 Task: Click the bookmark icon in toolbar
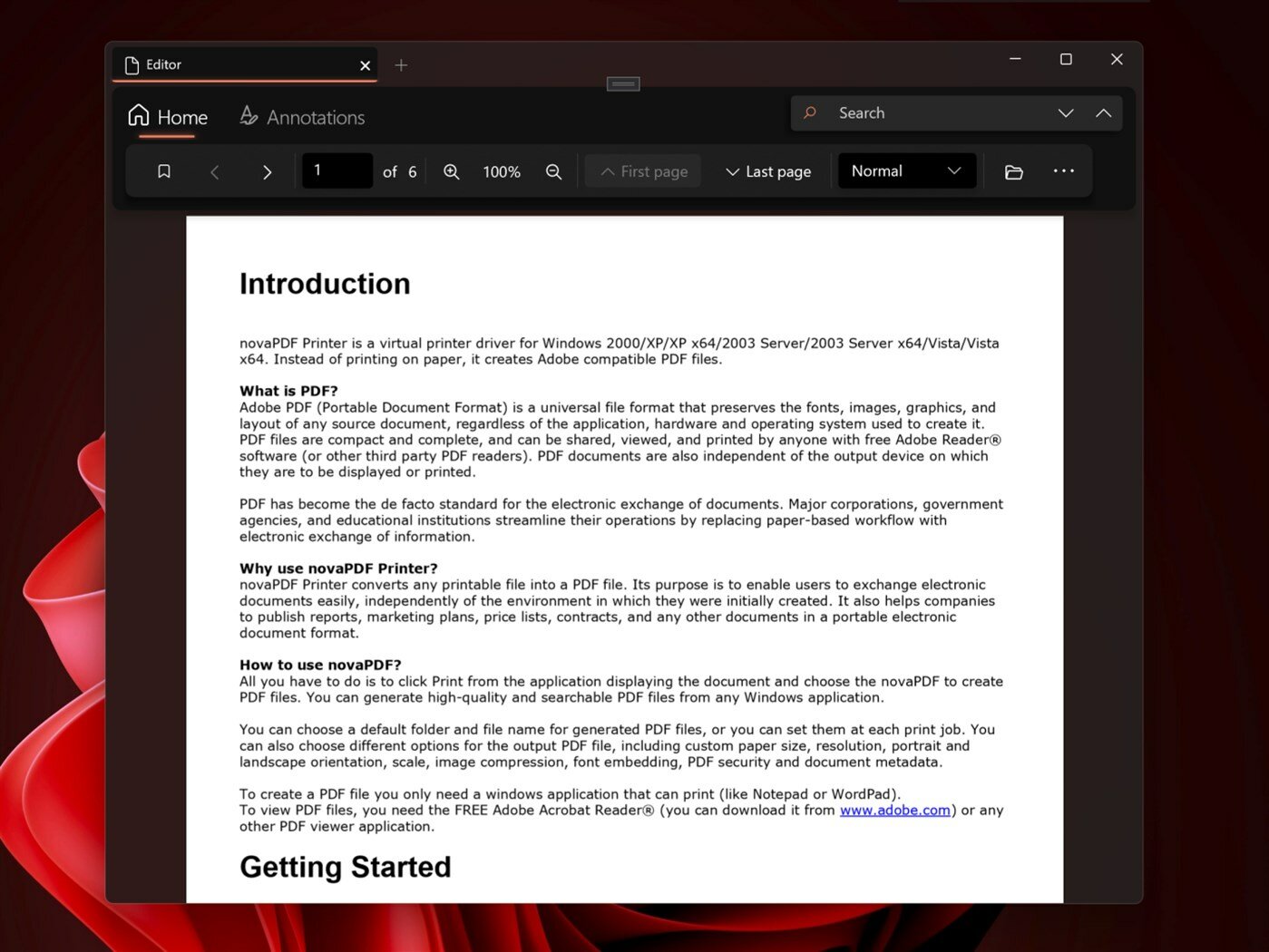[164, 171]
